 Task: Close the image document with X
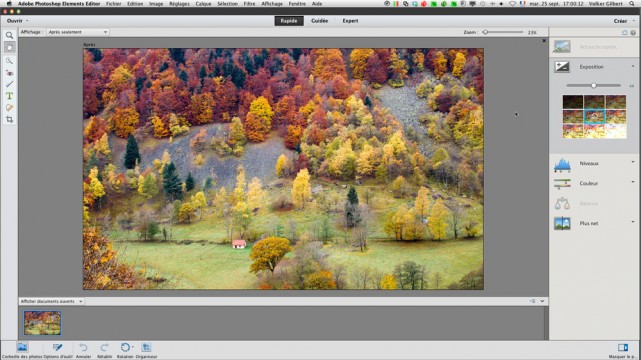click(x=544, y=41)
